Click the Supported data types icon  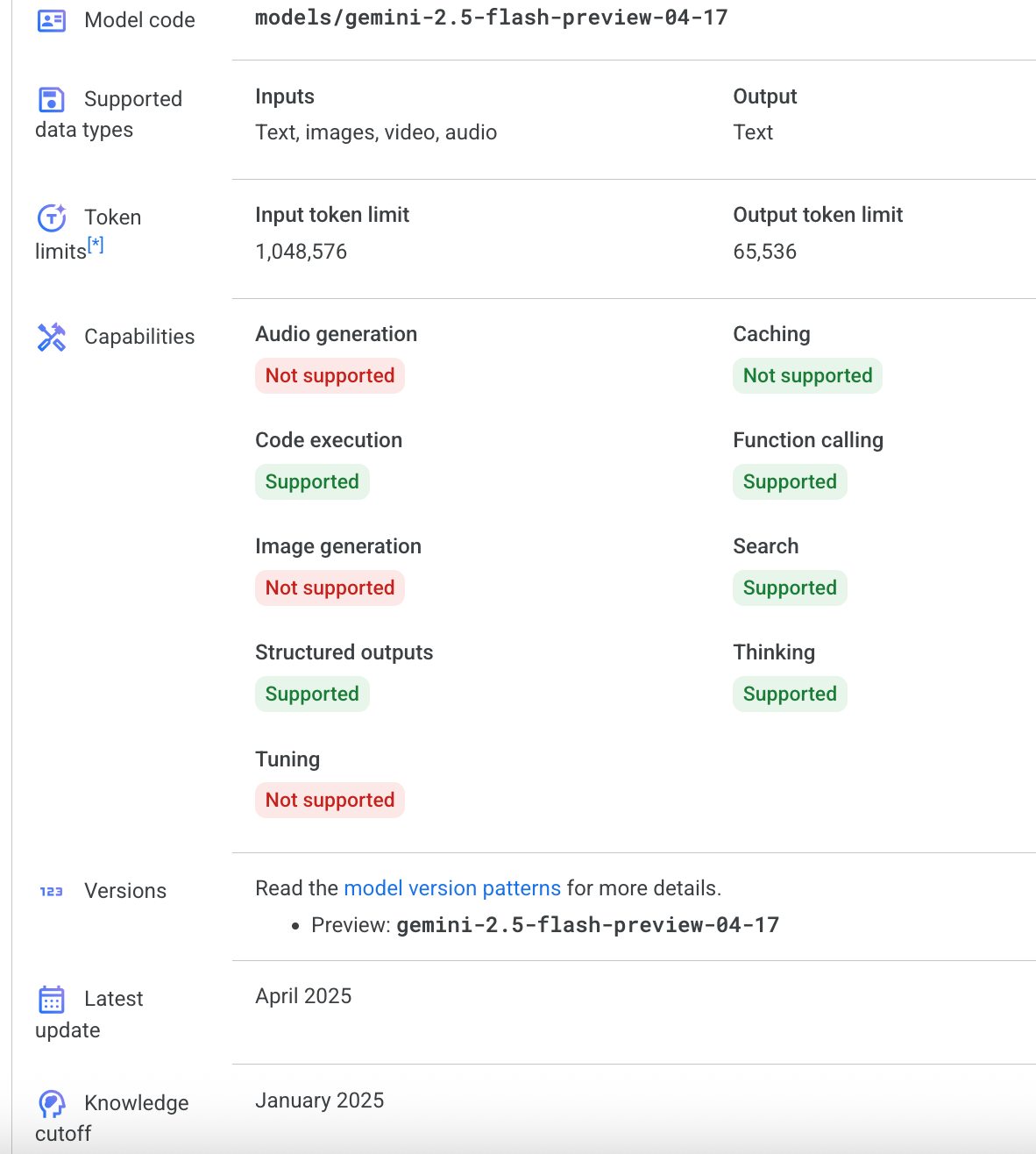click(x=52, y=99)
